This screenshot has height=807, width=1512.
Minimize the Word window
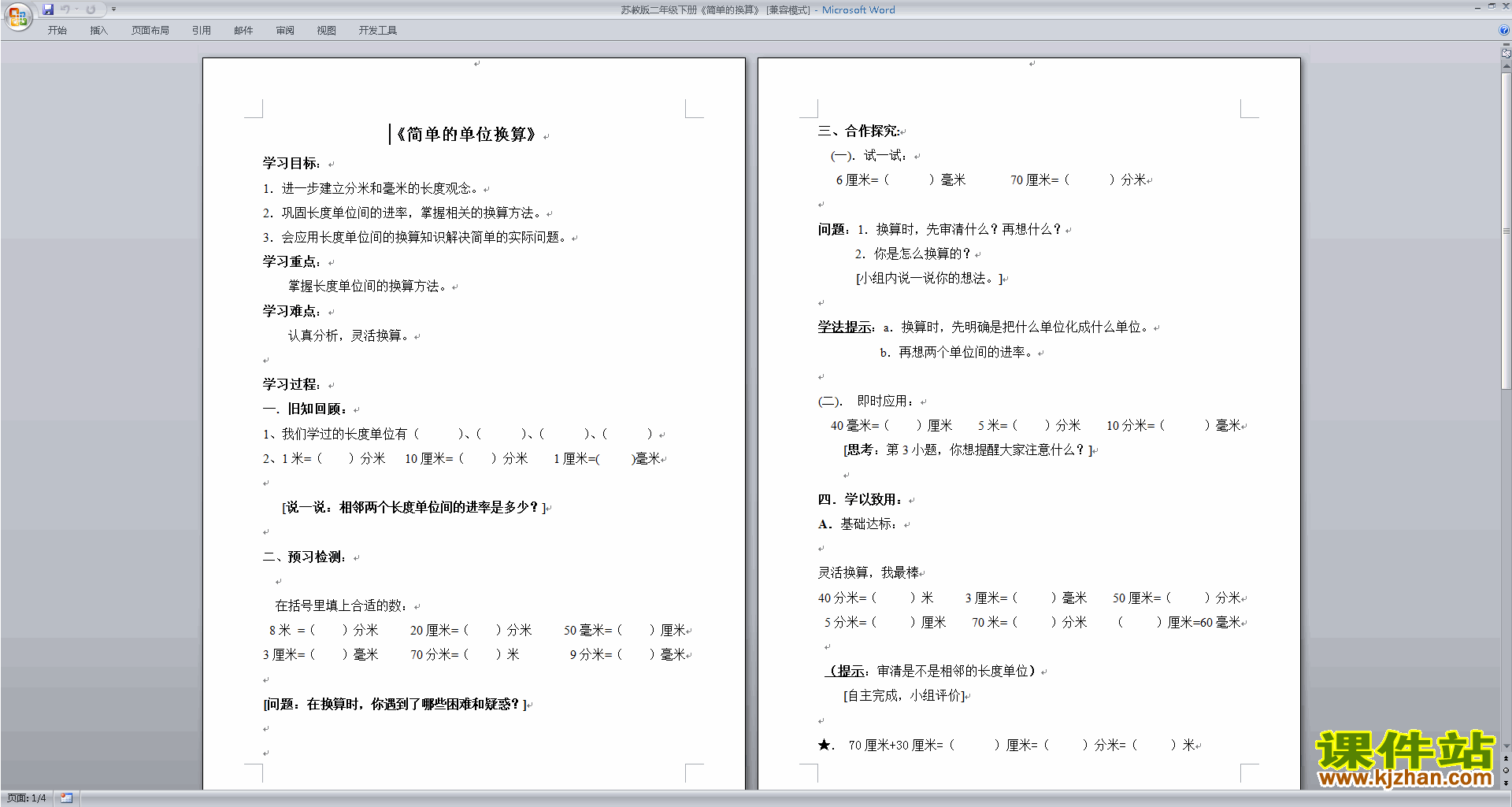tap(1477, 7)
